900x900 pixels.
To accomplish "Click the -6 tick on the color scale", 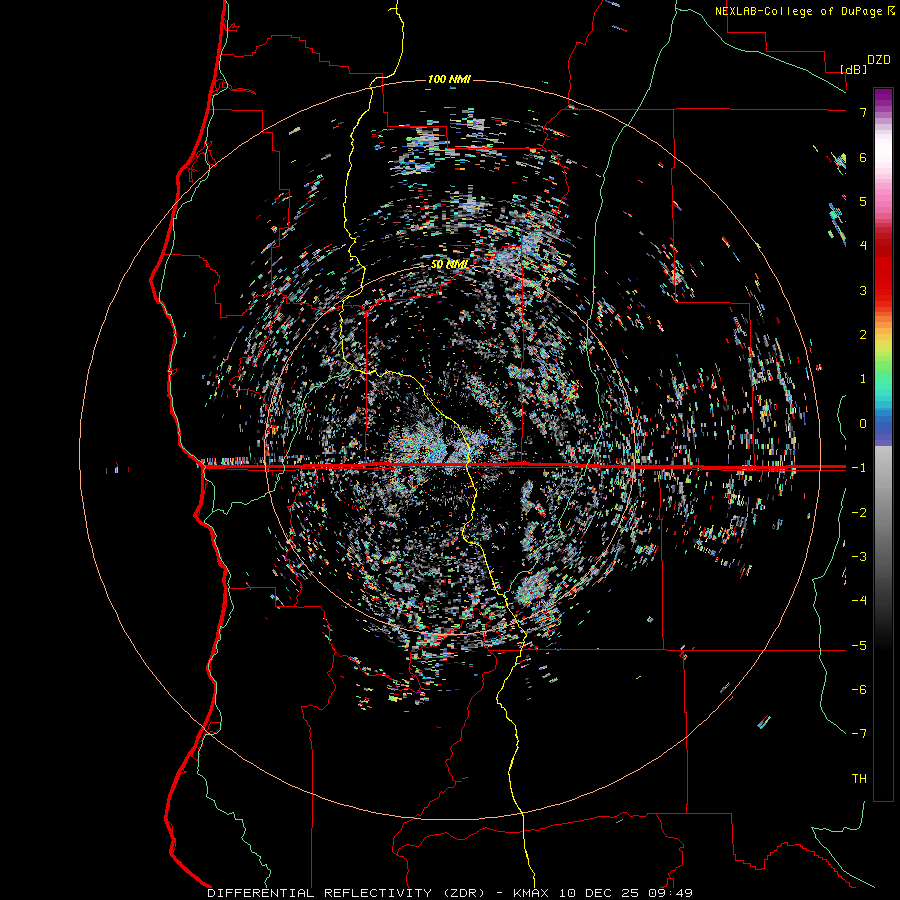I will [859, 690].
